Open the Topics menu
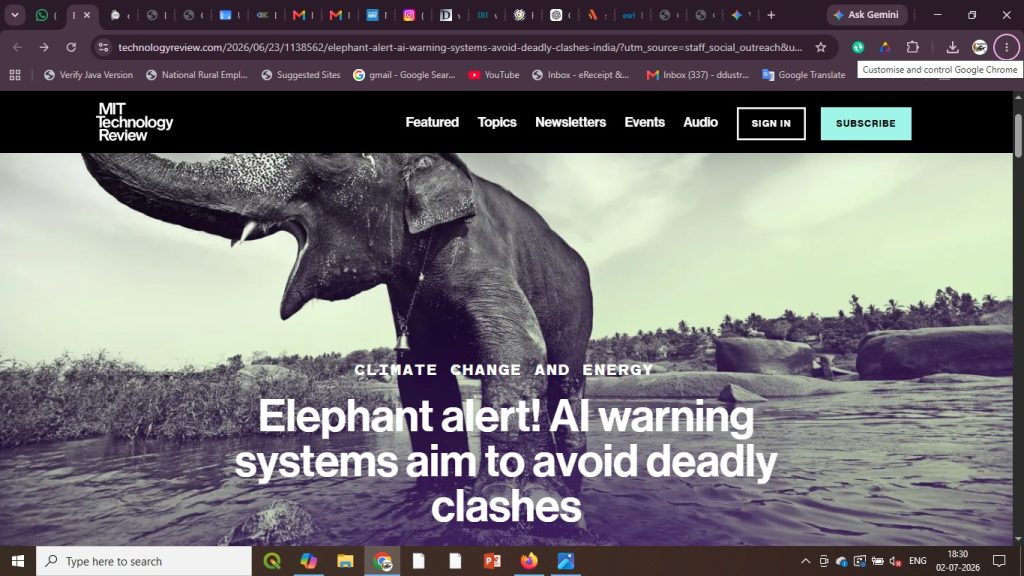The width and height of the screenshot is (1024, 576). click(x=497, y=122)
